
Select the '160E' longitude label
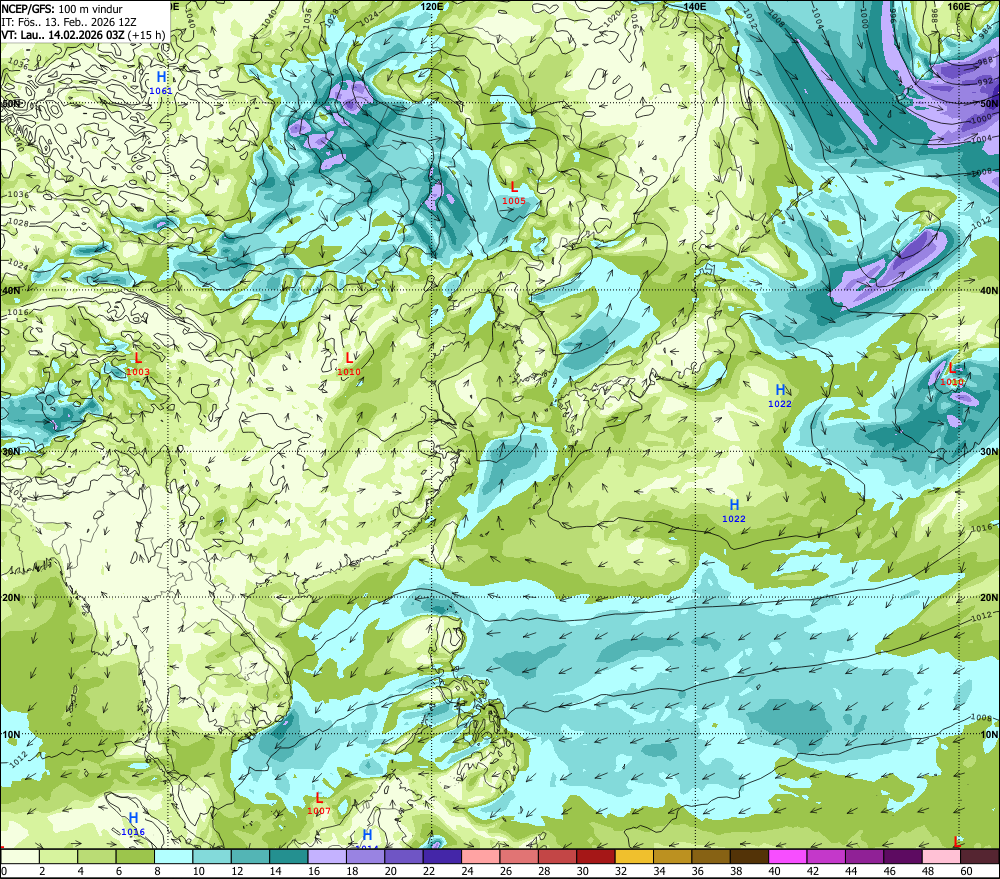(x=959, y=6)
